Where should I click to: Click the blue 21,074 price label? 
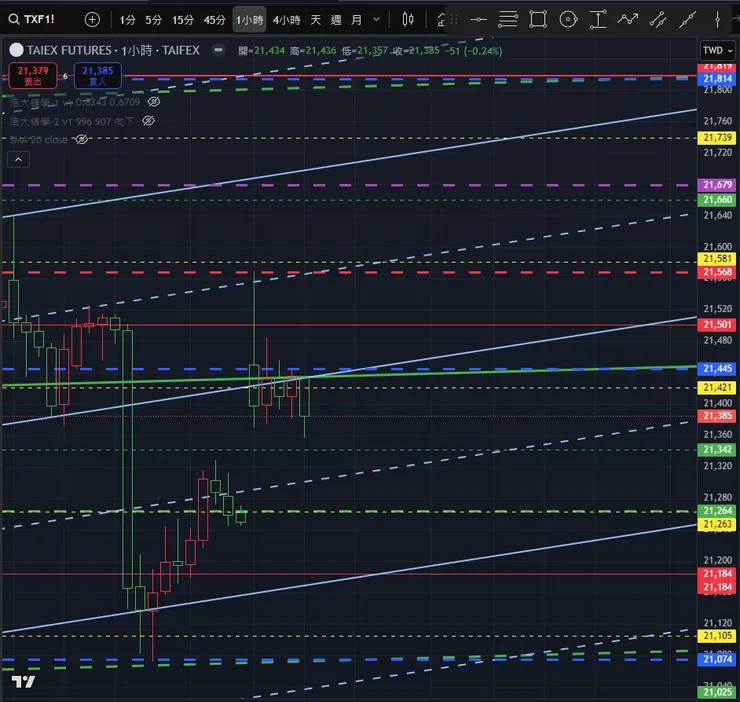point(717,659)
